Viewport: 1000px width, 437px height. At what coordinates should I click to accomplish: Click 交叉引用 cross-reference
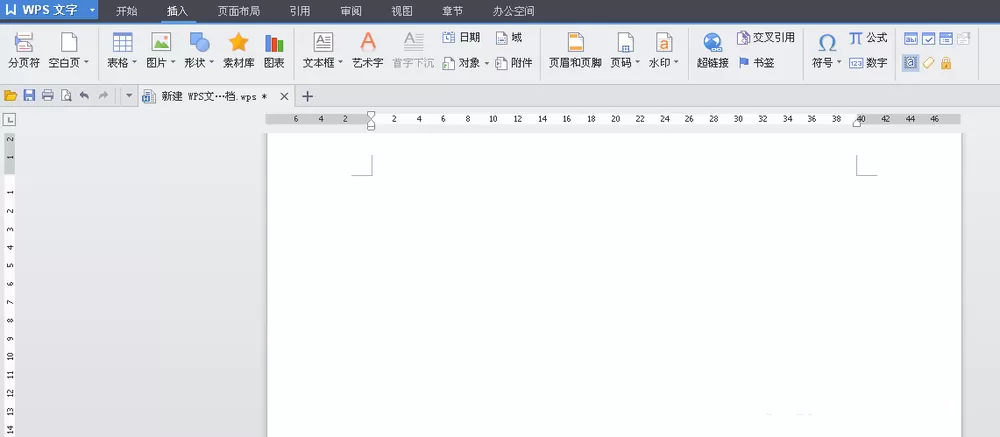[766, 38]
